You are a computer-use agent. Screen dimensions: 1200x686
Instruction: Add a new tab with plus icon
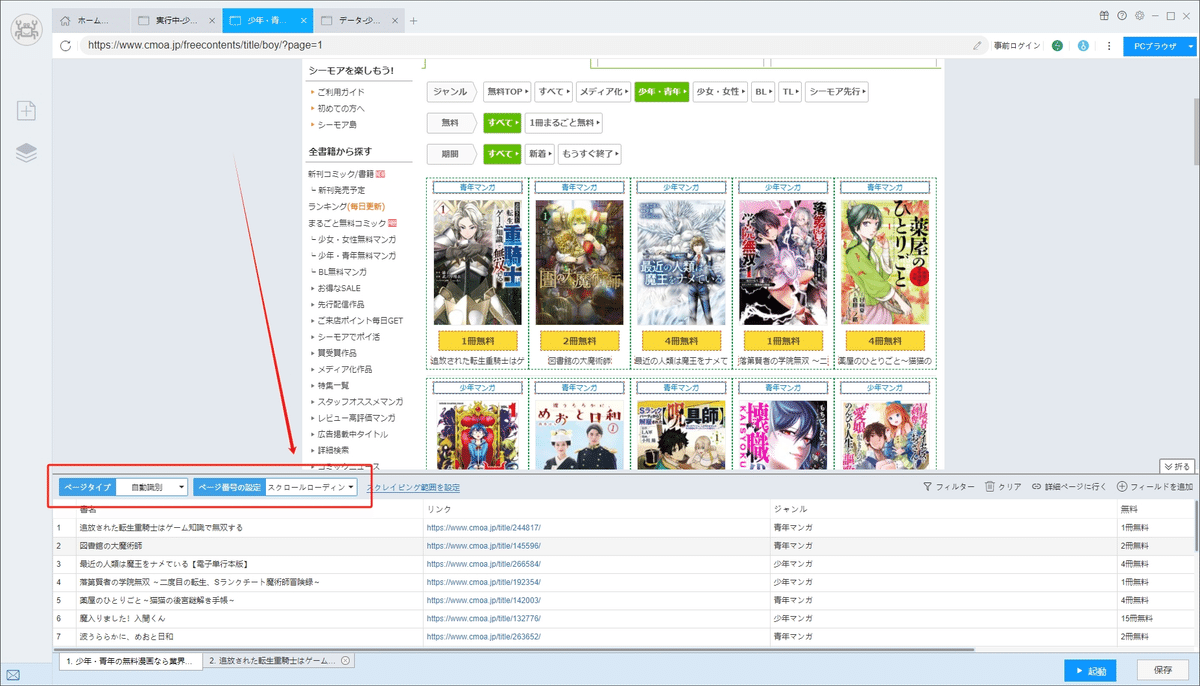(x=414, y=20)
